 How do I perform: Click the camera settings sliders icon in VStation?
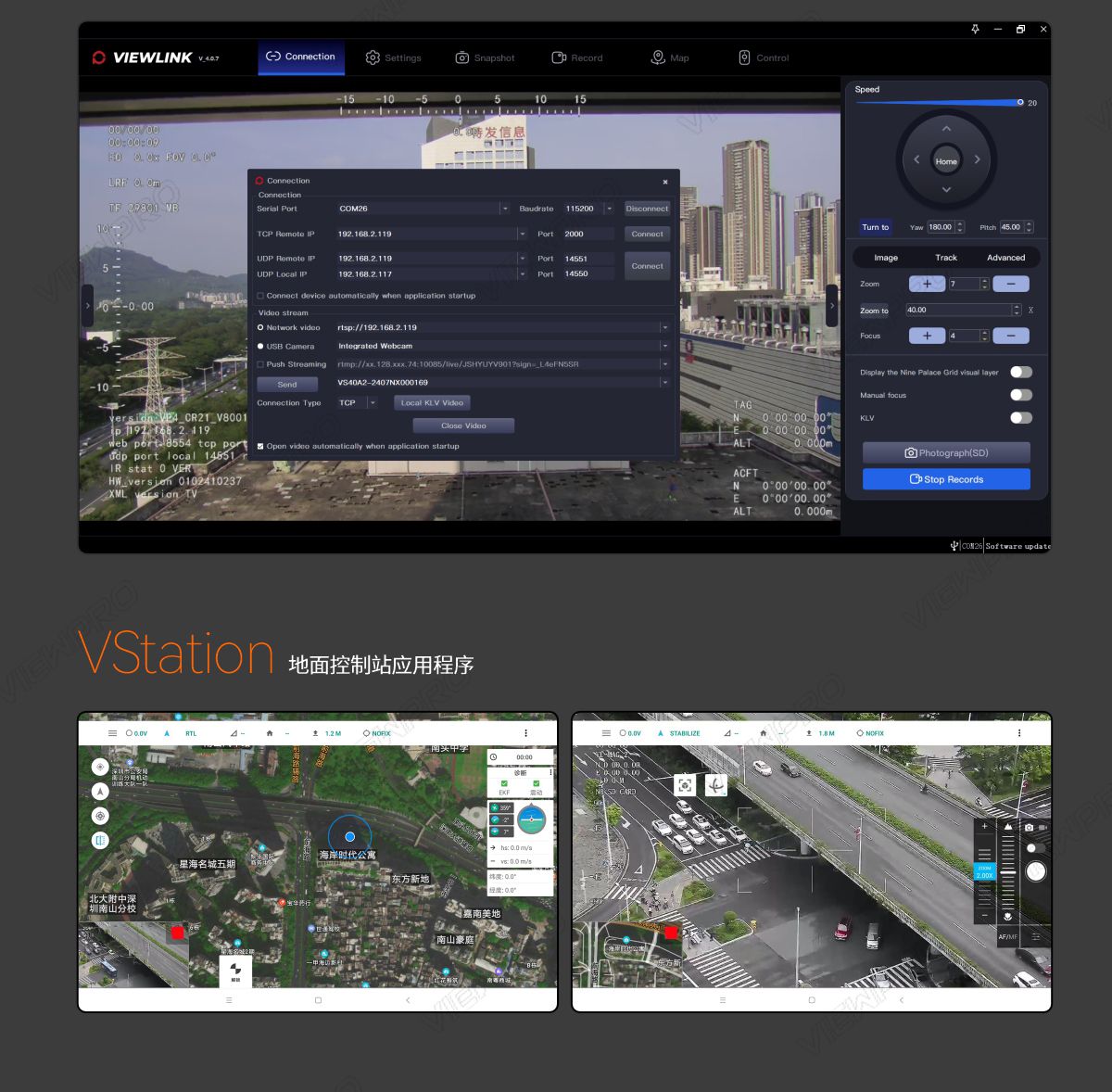pyautogui.click(x=1036, y=937)
